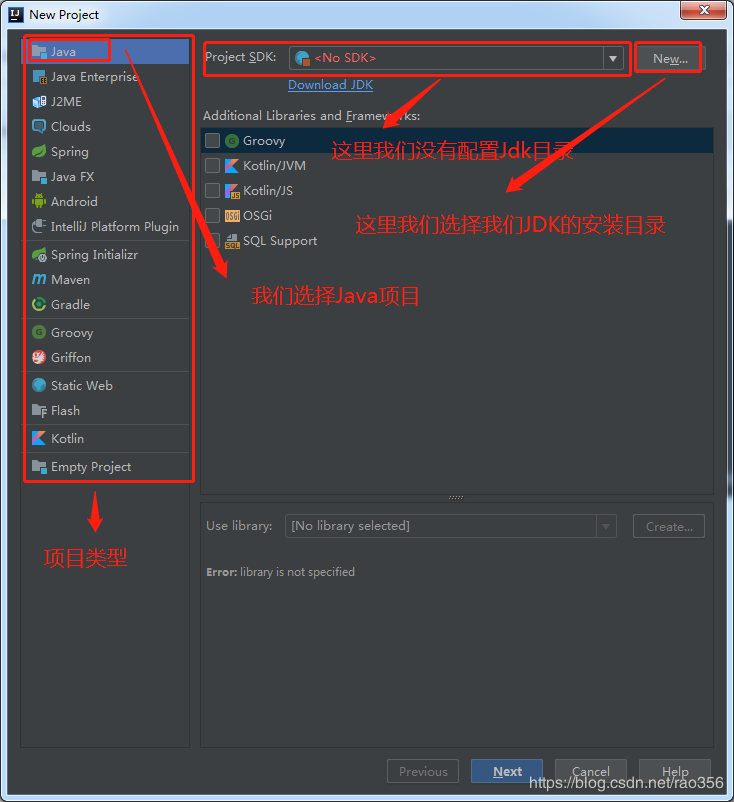Click the New... SDK button

pos(671,59)
